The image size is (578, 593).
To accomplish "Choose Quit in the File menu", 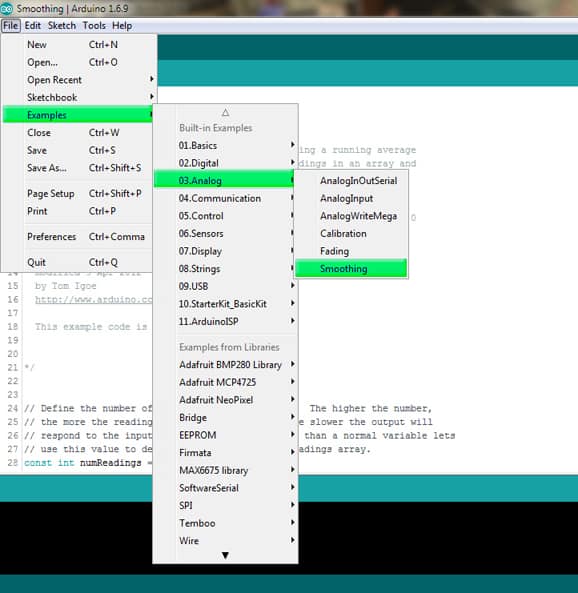I will click(79, 262).
